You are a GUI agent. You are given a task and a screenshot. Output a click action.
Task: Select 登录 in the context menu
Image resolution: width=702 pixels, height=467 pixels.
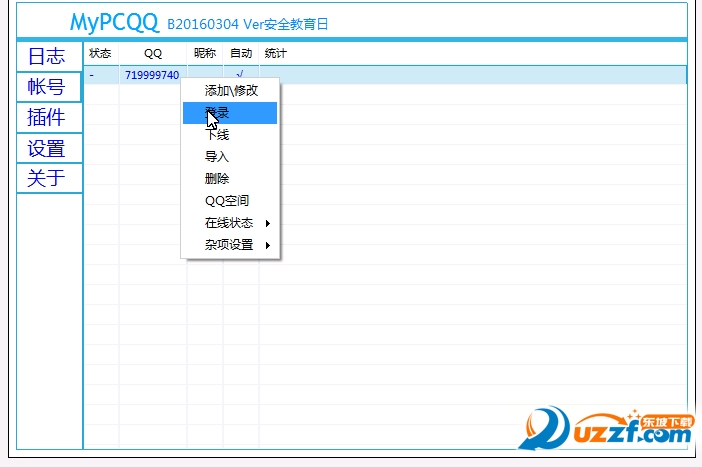(230, 113)
